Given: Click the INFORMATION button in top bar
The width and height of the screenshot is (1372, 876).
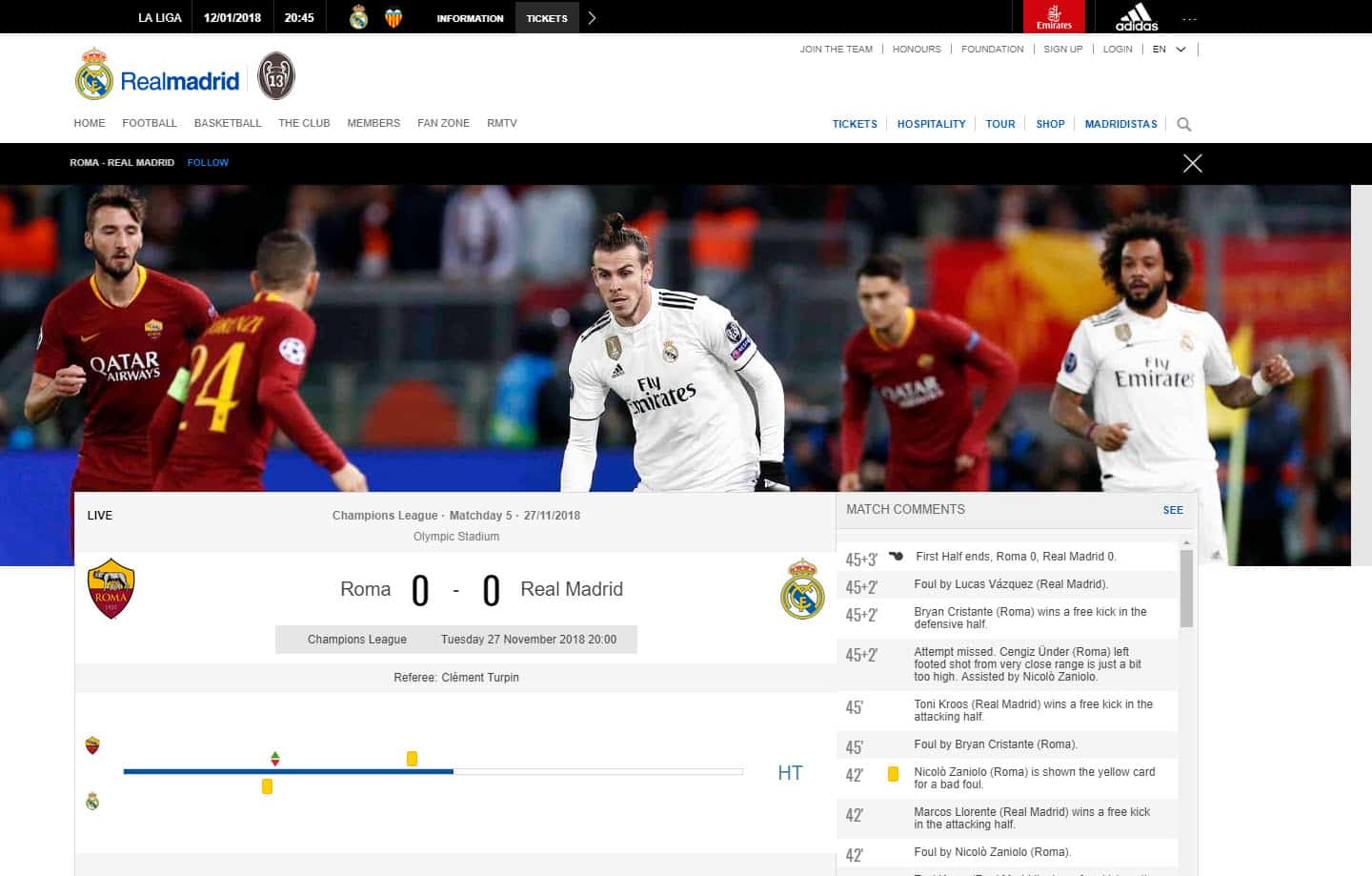Looking at the screenshot, I should (x=470, y=18).
